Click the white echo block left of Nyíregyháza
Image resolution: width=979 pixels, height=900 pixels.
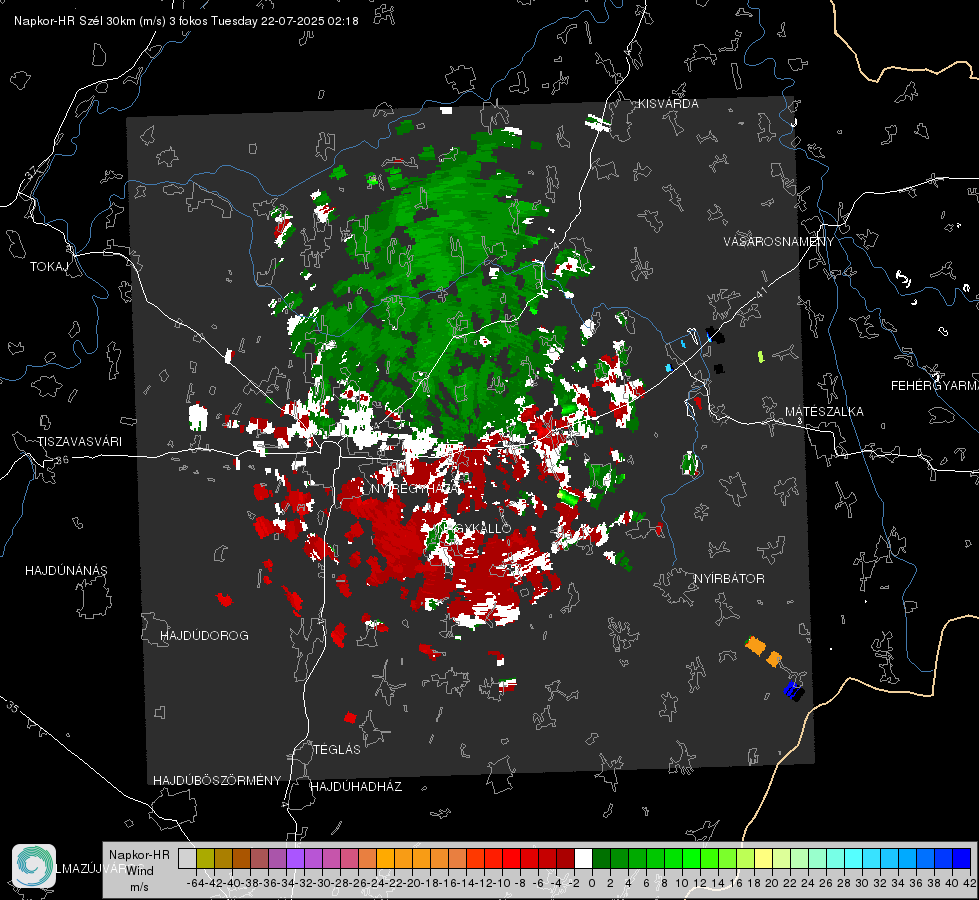coord(198,417)
